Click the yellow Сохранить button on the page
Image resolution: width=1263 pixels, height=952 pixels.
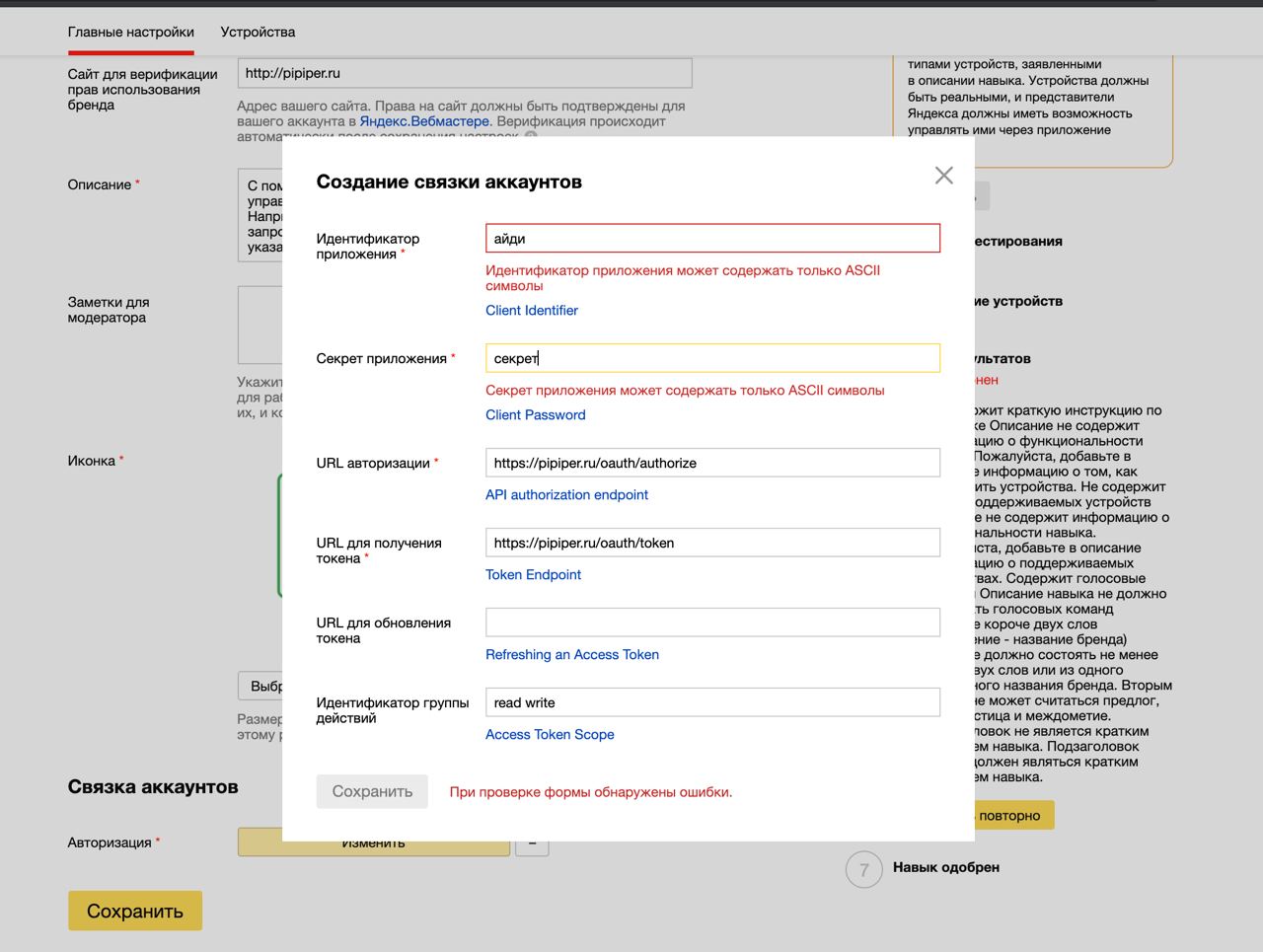click(135, 911)
